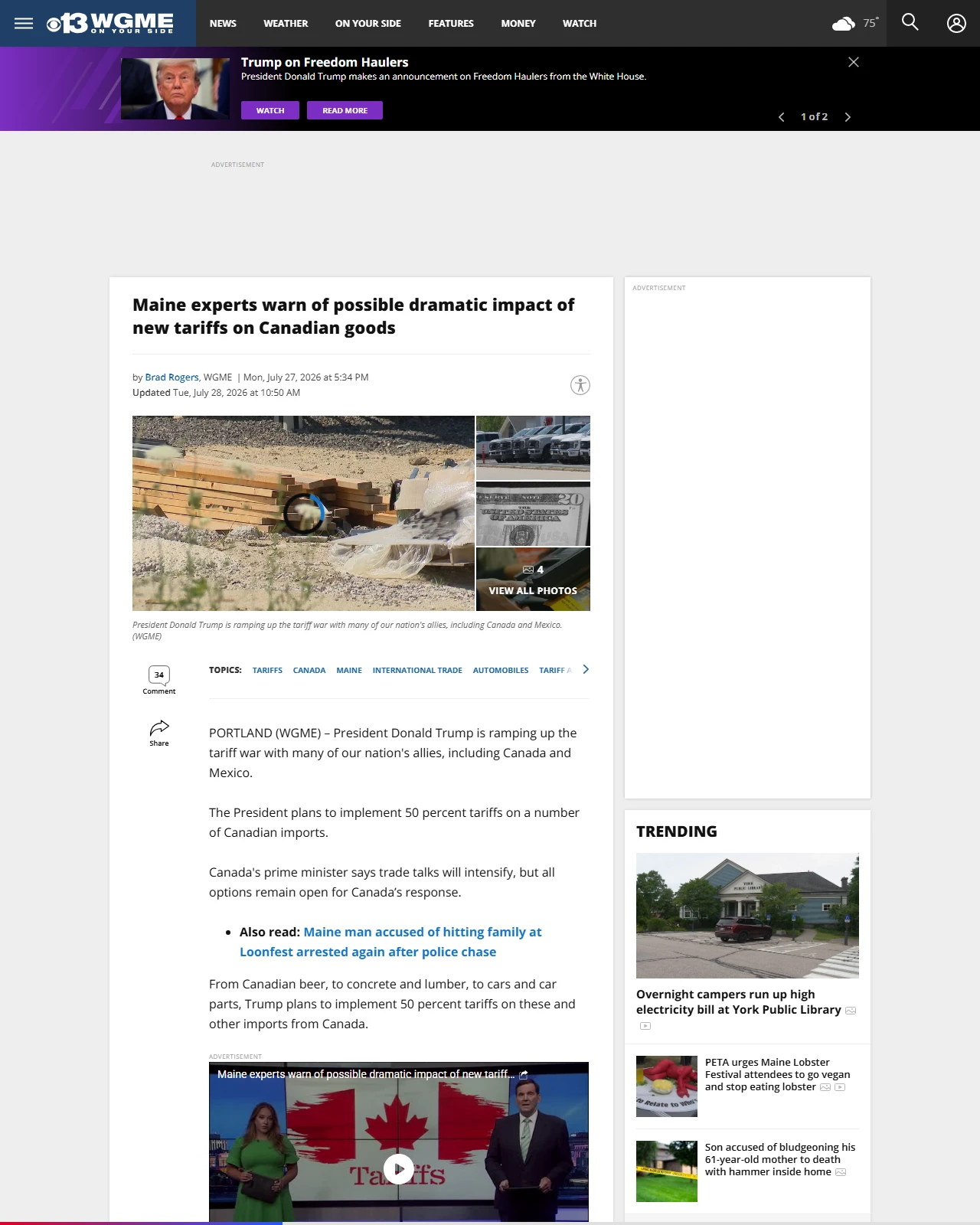Screen dimensions: 980x1225
Task: Open the white trucks thumbnail photo
Action: click(533, 448)
